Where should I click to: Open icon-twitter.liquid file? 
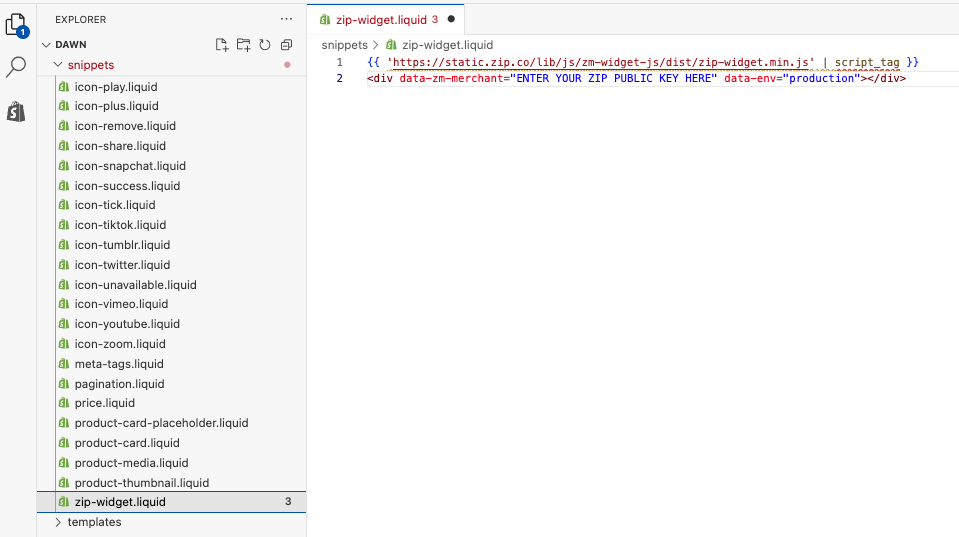(x=171, y=265)
